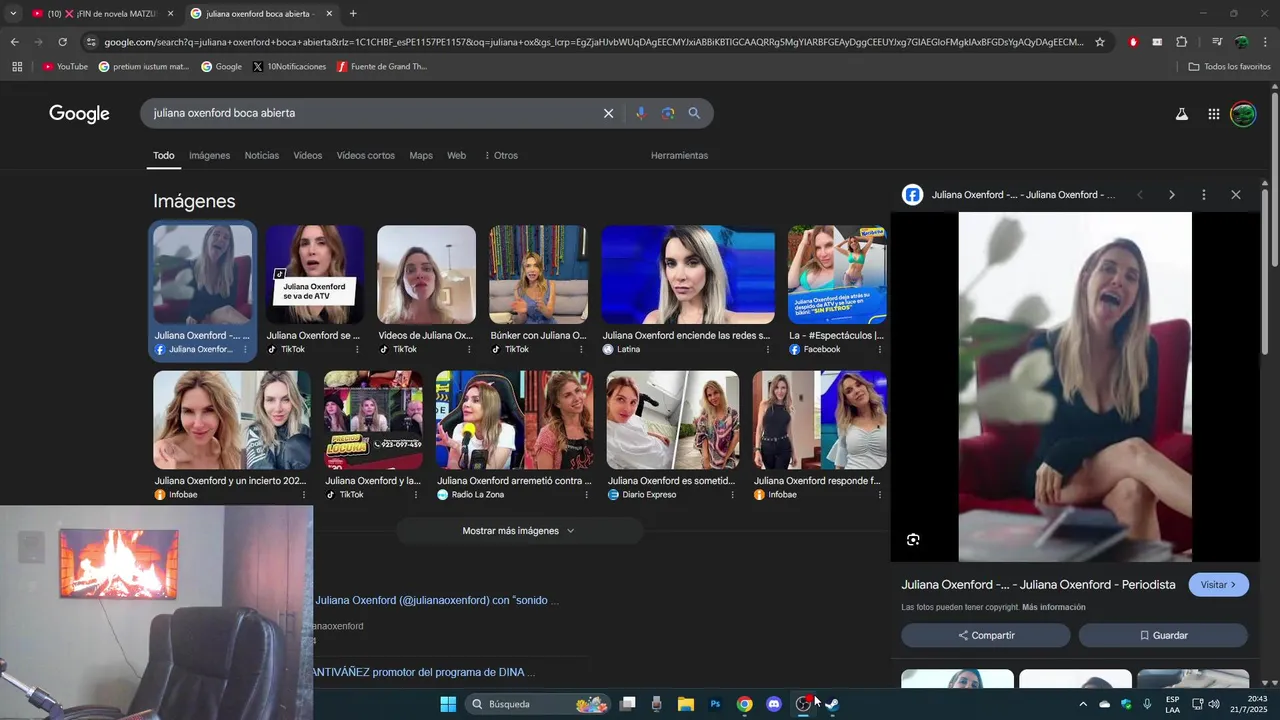
Task: Bookmark this page with star icon
Action: pos(1100,42)
